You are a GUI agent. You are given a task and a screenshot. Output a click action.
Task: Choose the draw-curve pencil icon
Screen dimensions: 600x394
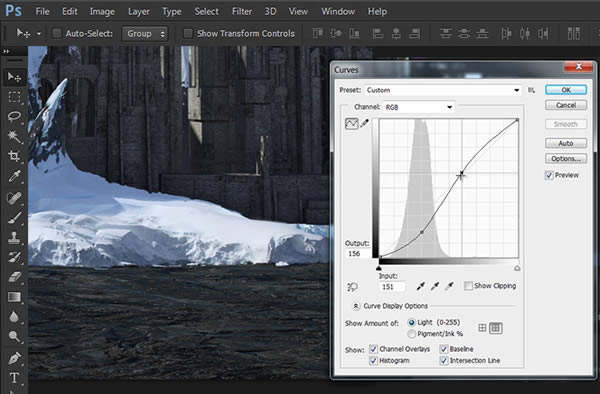[x=365, y=123]
